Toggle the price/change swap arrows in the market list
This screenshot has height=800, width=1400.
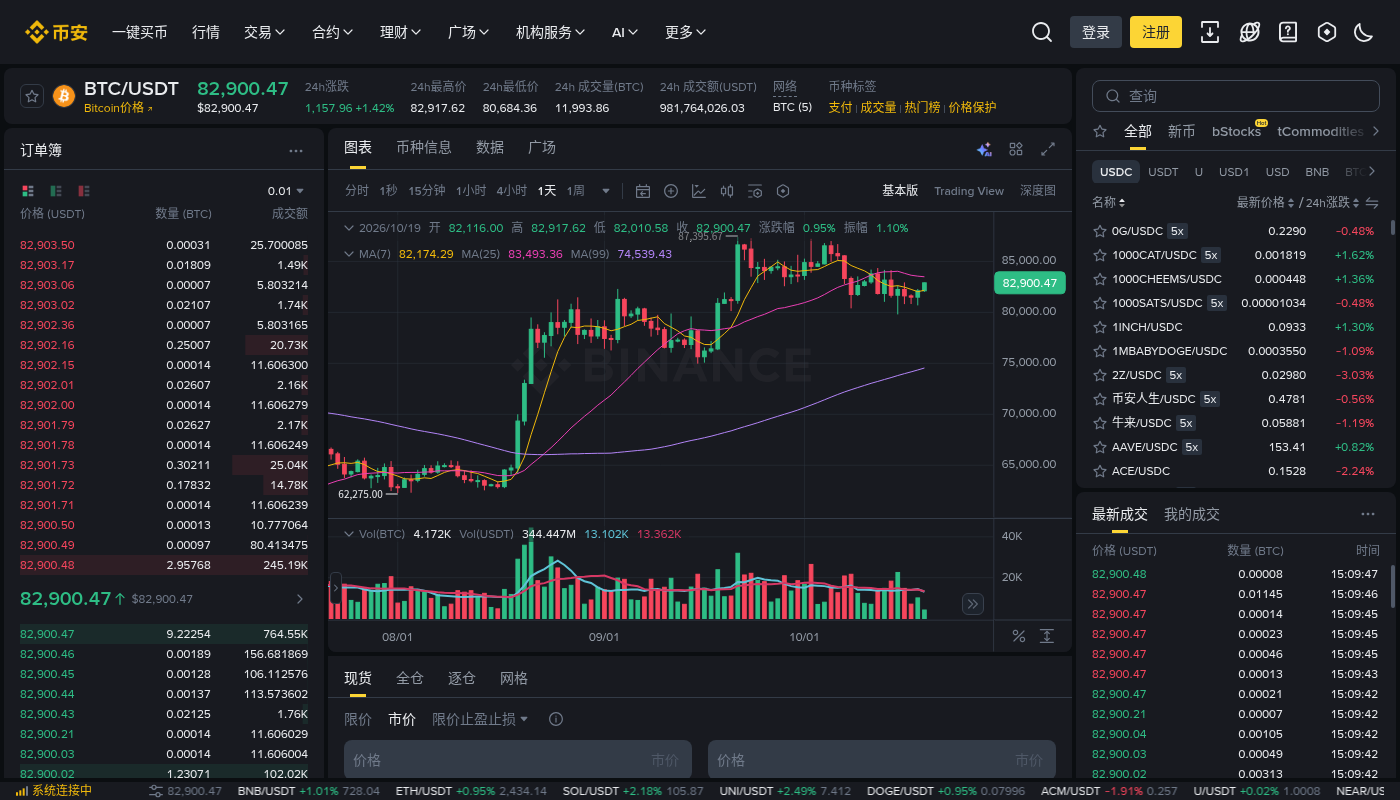(x=1372, y=203)
